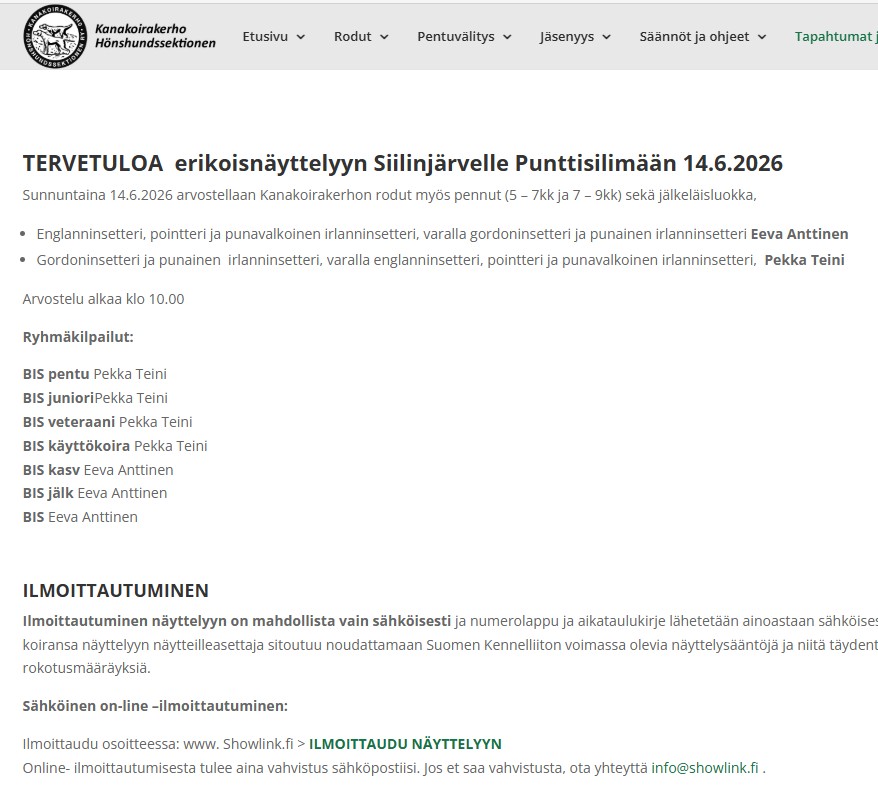
Task: Follow the ILMOITTAUDU NÄYTTELYYN link
Action: point(405,744)
